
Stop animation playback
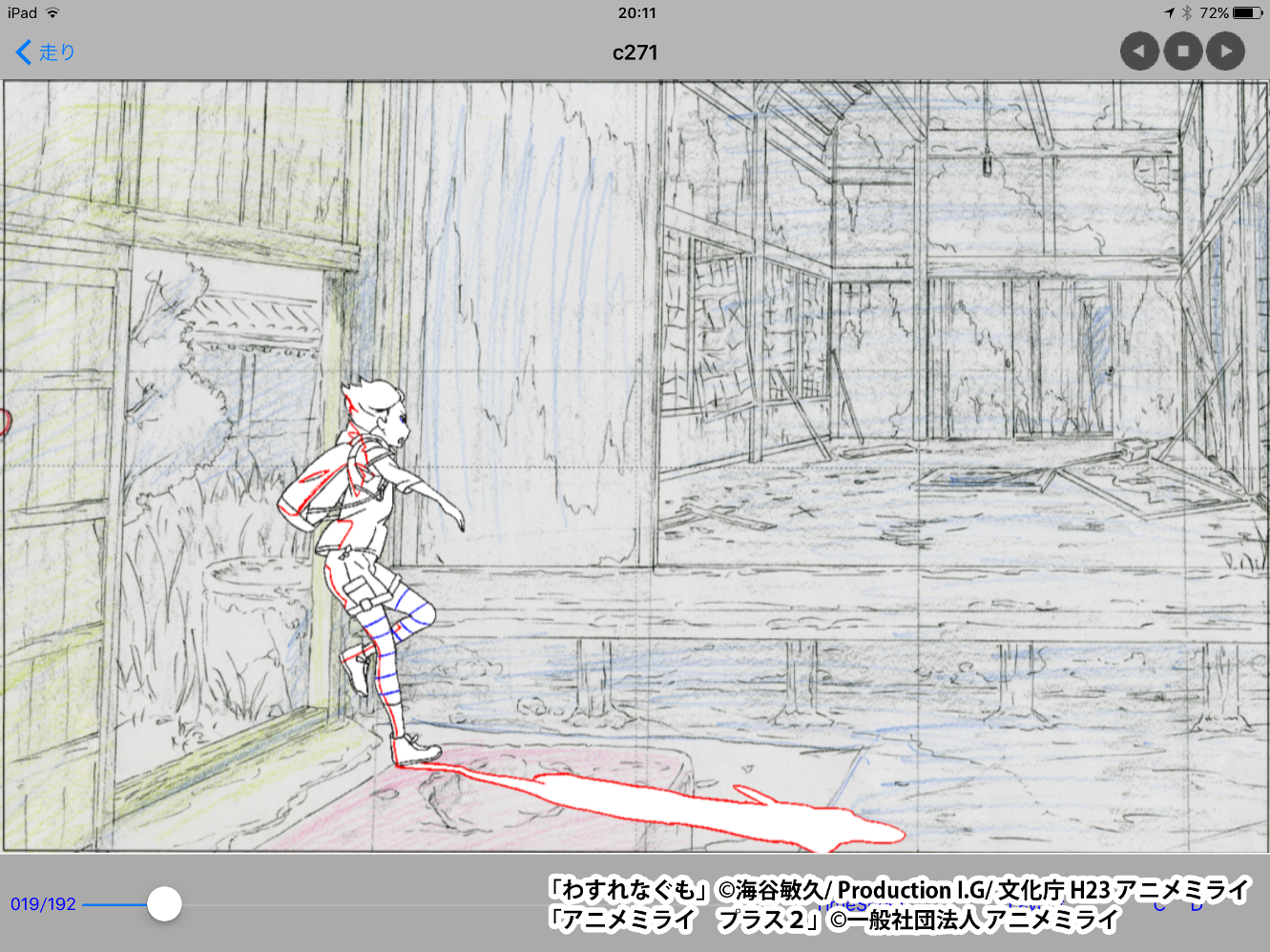point(1183,52)
